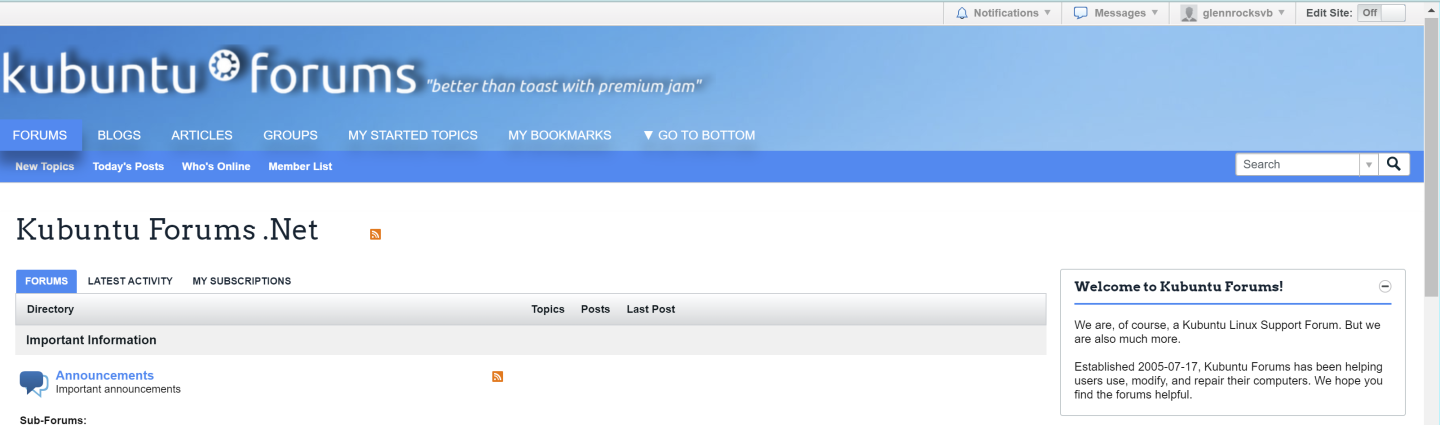Viewport: 1440px width, 425px height.
Task: Click the Last Post column header
Action: point(651,309)
